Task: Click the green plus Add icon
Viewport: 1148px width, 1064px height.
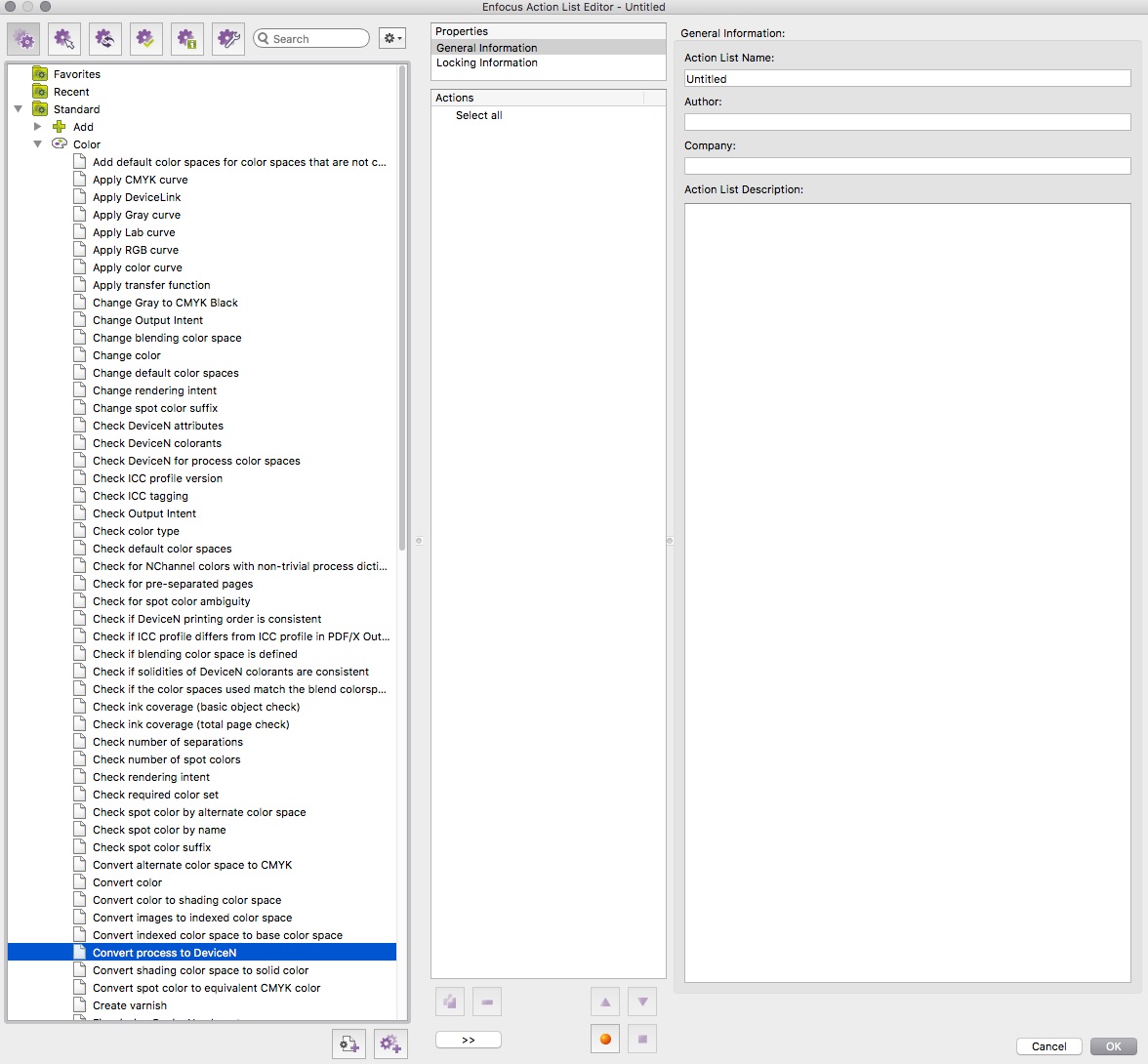Action: click(60, 127)
